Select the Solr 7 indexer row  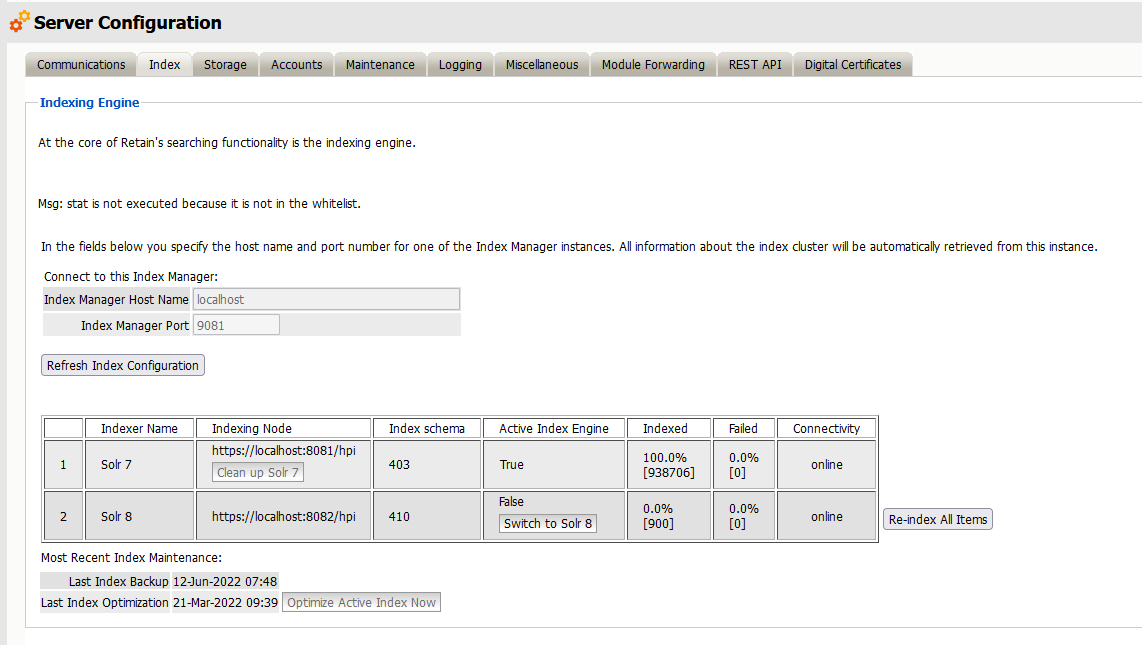click(139, 464)
